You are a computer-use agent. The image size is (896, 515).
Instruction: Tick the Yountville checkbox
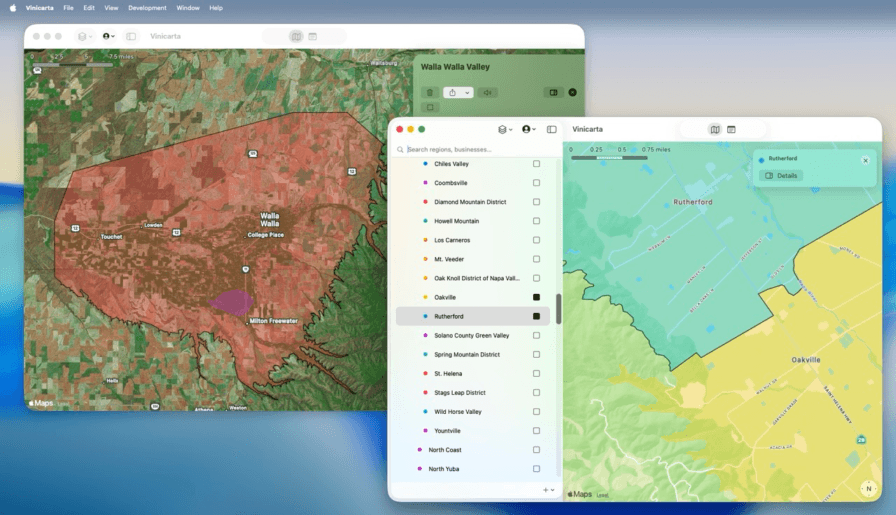click(536, 430)
